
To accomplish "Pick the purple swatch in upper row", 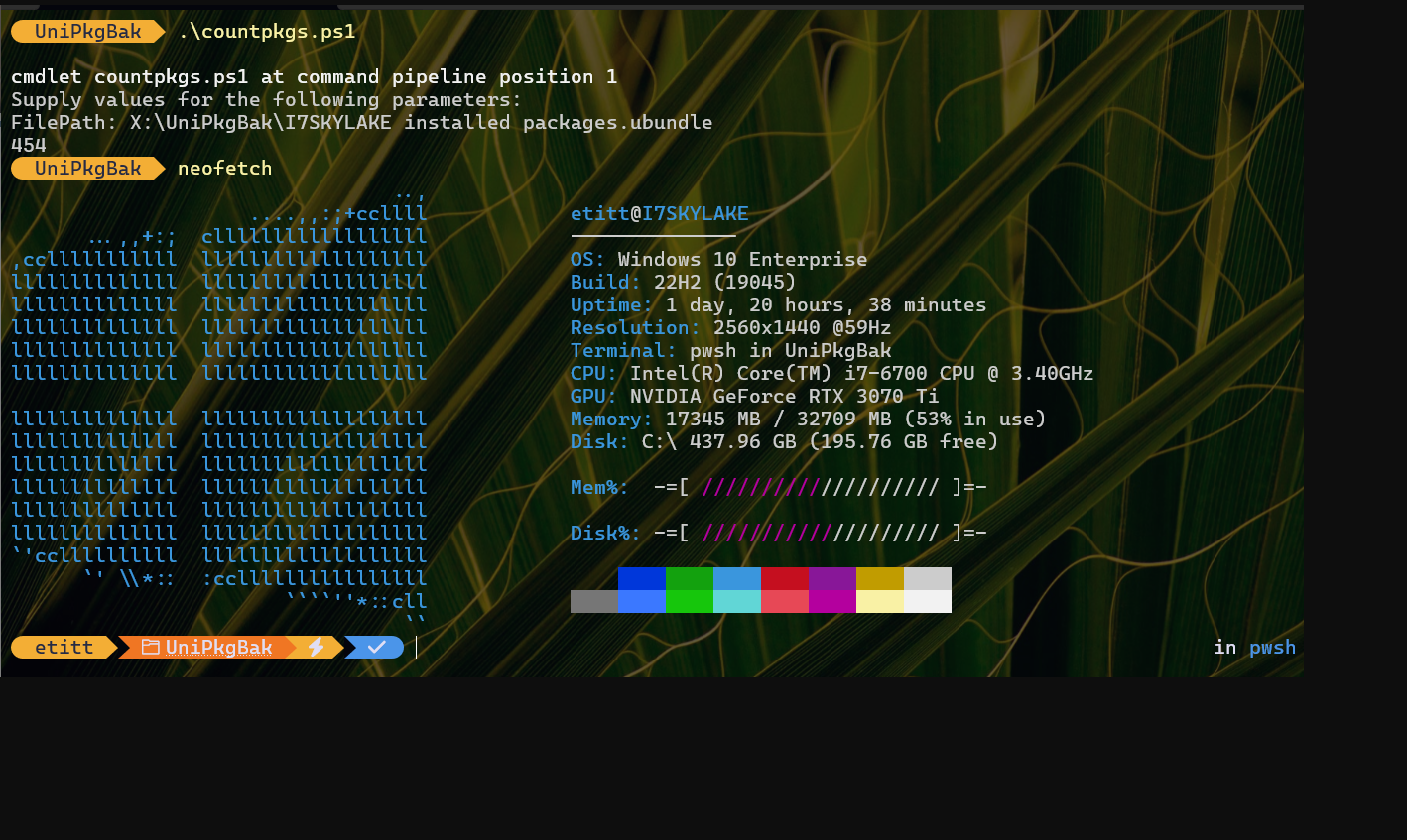I will click(x=832, y=578).
